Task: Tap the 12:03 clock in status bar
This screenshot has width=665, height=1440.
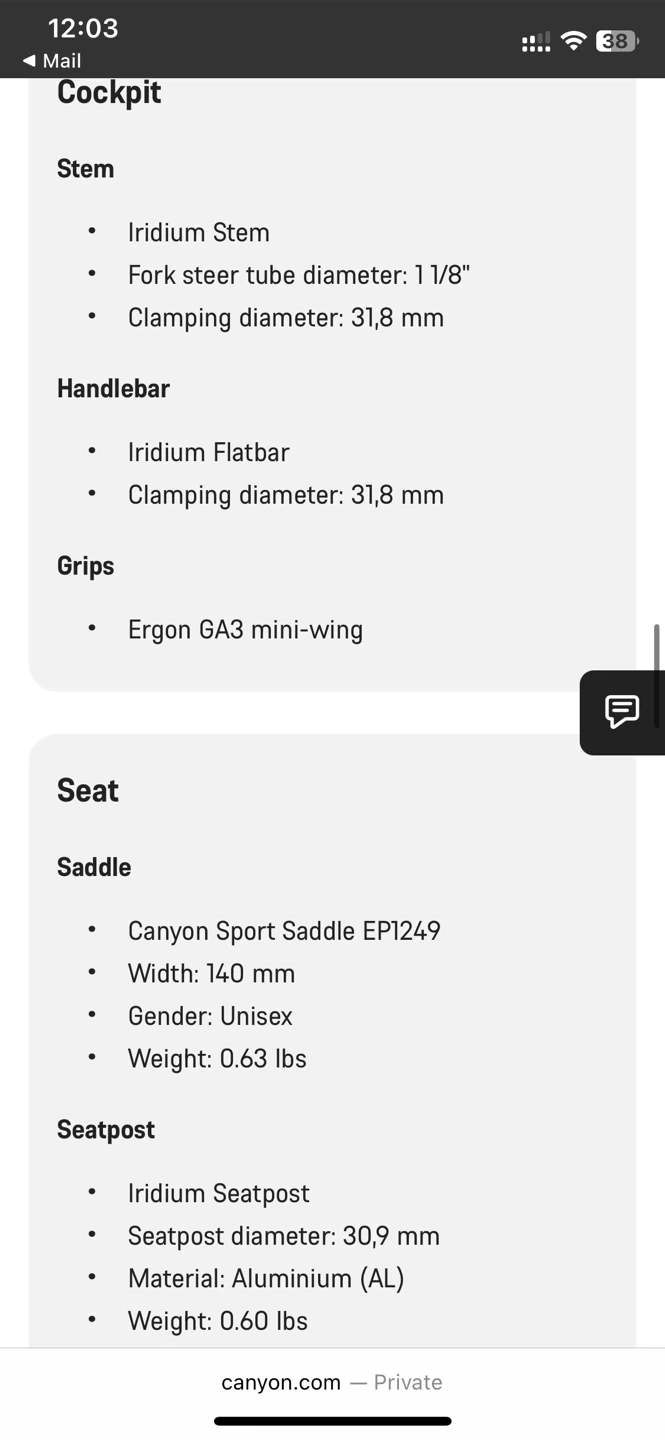Action: point(83,28)
